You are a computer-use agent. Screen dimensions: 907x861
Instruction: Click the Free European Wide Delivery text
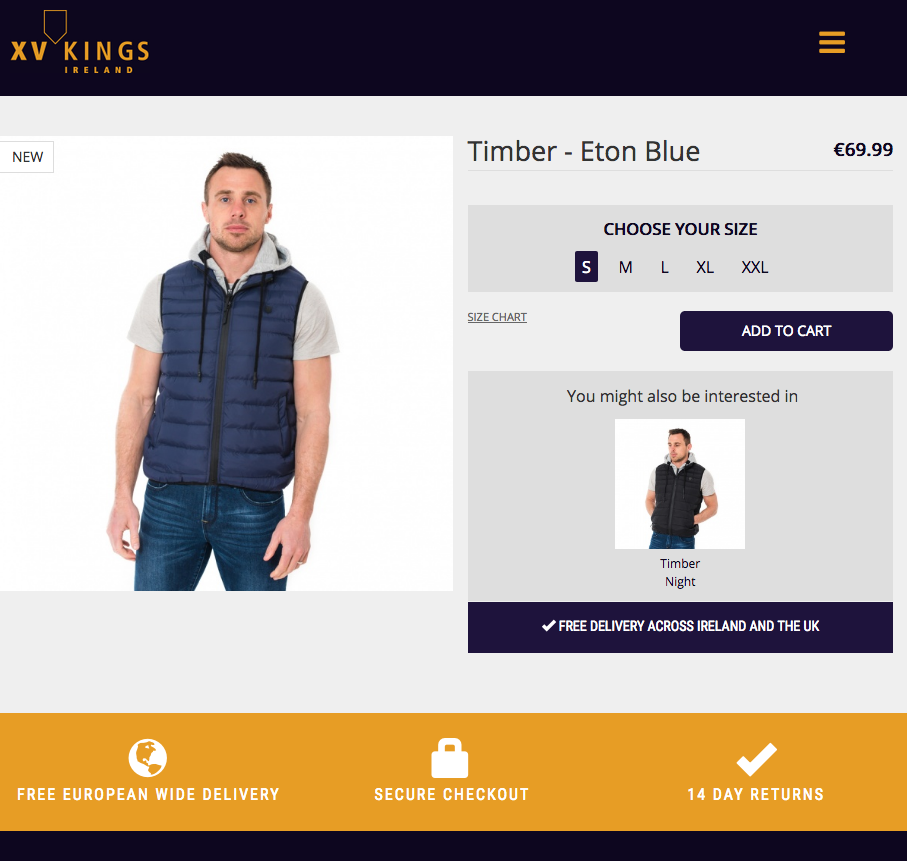(x=148, y=794)
